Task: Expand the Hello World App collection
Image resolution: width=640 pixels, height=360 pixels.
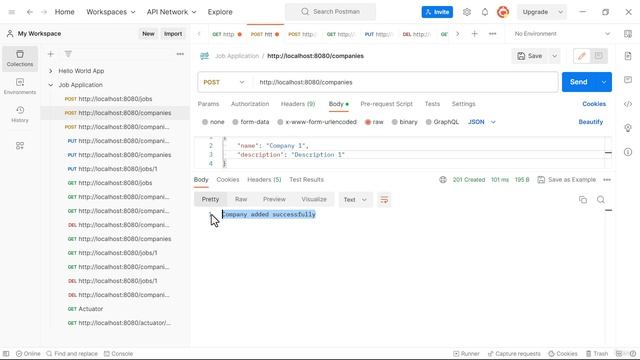Action: tap(51, 71)
